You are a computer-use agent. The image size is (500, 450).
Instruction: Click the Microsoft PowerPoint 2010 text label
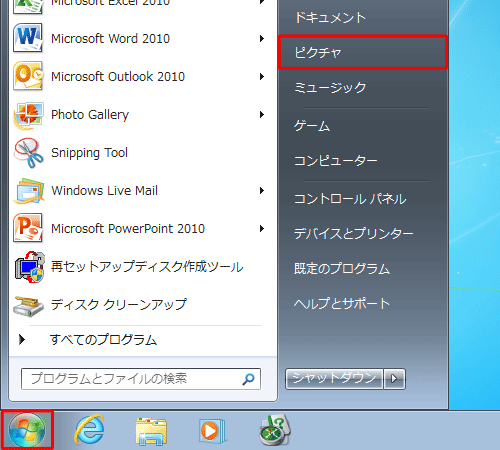point(128,229)
